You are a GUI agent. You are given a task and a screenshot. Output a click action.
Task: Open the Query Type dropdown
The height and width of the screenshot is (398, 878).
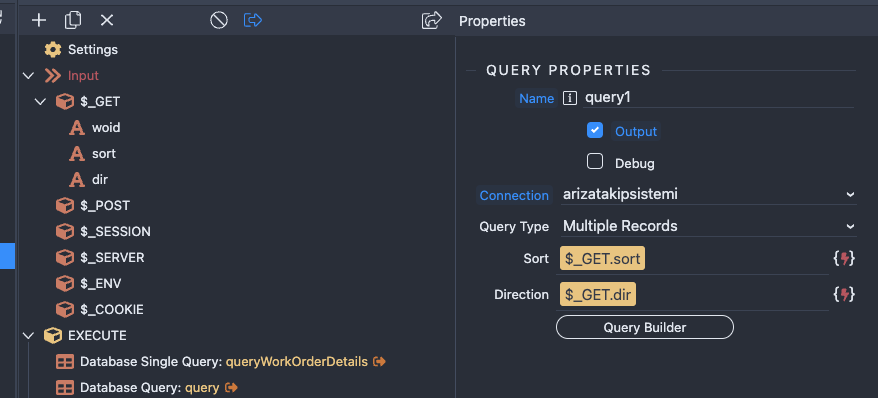click(708, 226)
